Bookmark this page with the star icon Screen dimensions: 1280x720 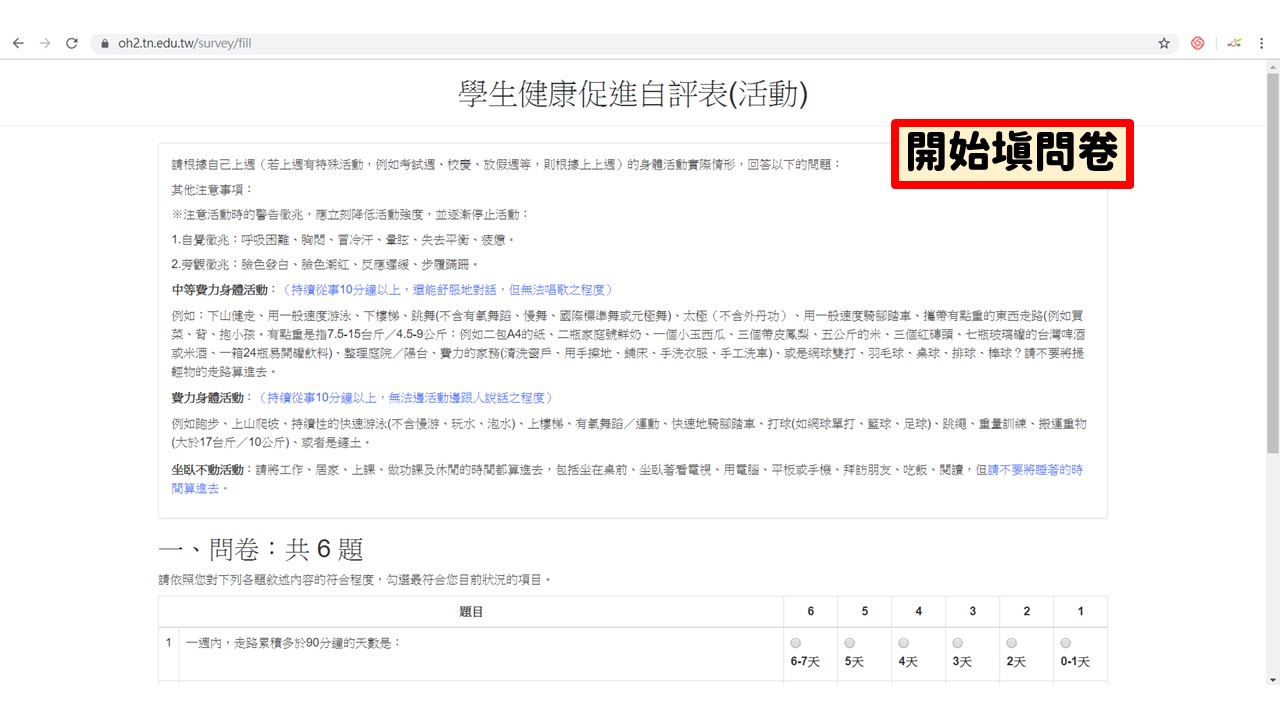coord(1164,43)
